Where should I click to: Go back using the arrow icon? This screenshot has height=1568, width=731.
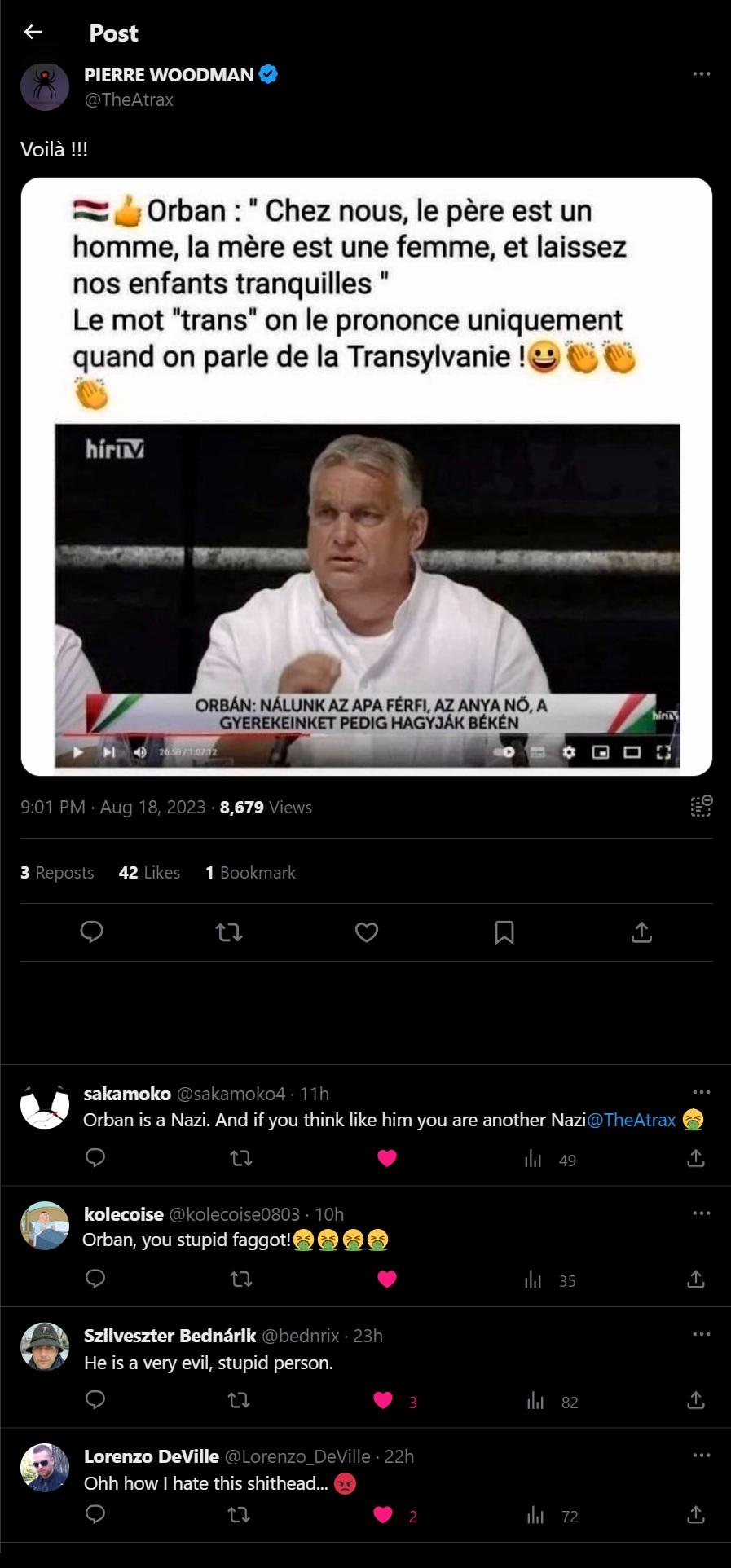33,32
